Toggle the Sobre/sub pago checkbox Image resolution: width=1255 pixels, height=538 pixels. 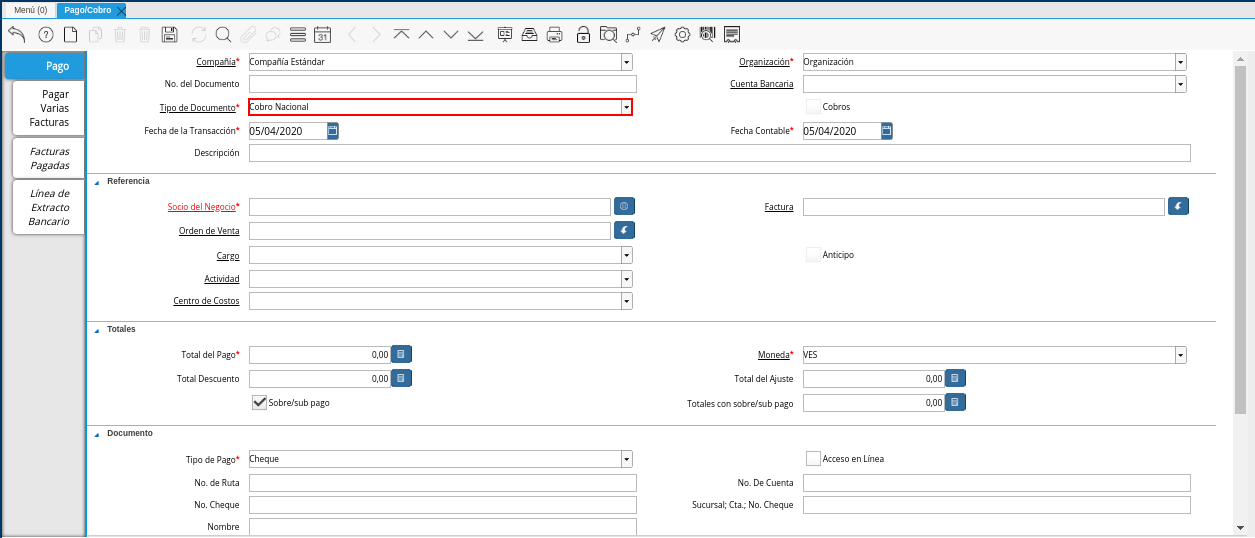pyautogui.click(x=259, y=403)
